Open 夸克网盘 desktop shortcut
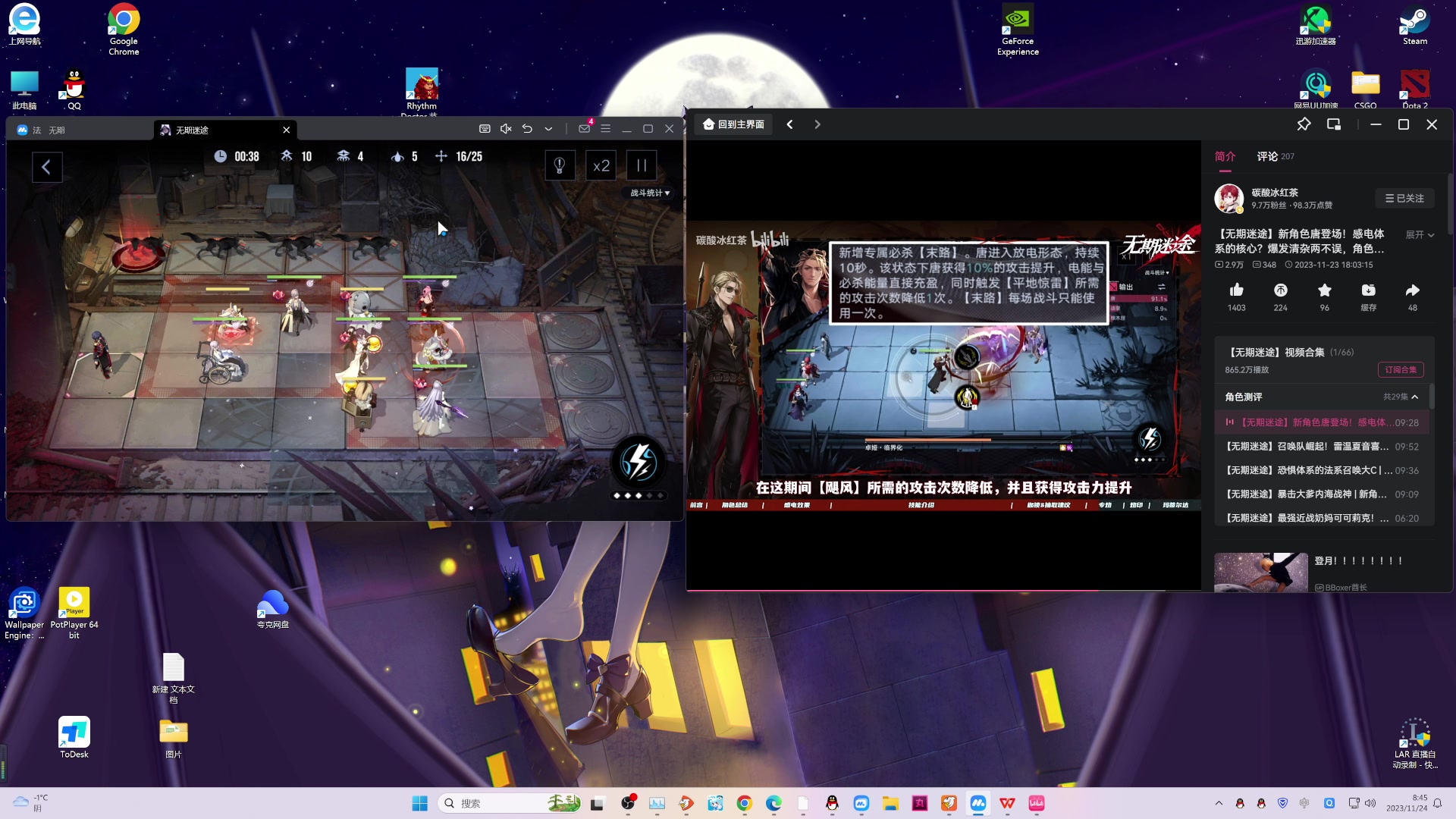1456x819 pixels. tap(272, 609)
